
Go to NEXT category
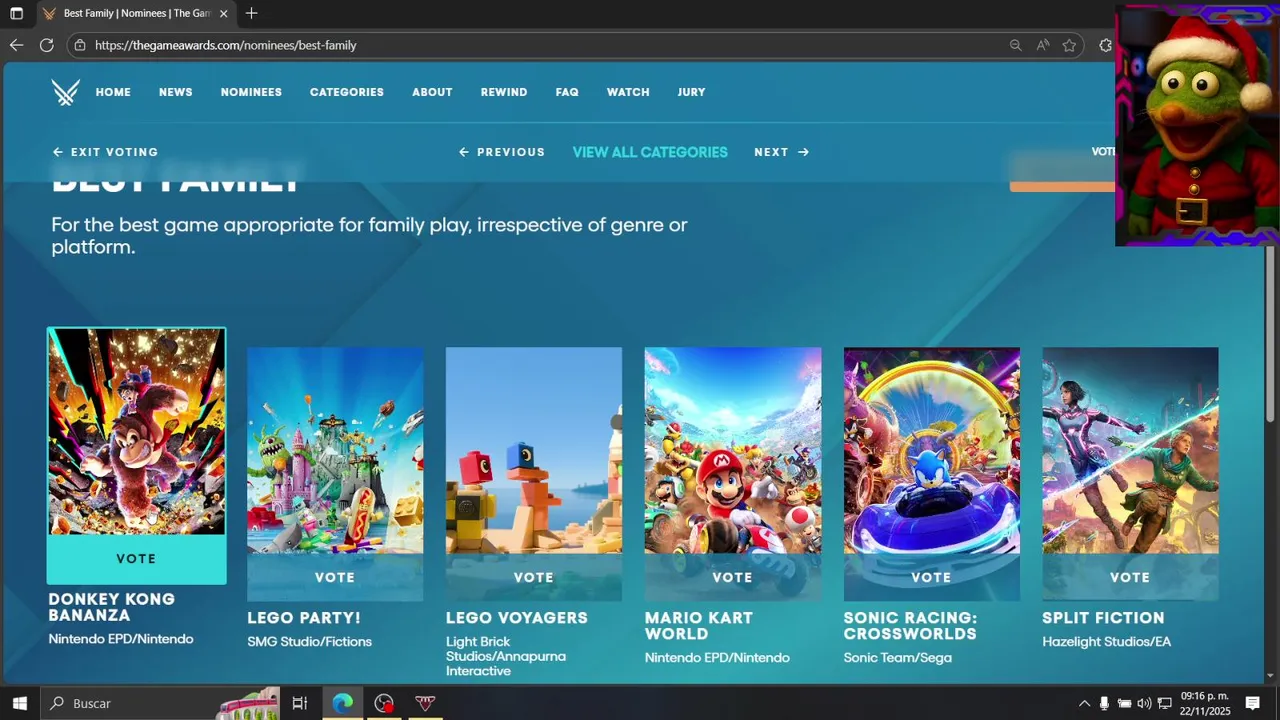781,152
